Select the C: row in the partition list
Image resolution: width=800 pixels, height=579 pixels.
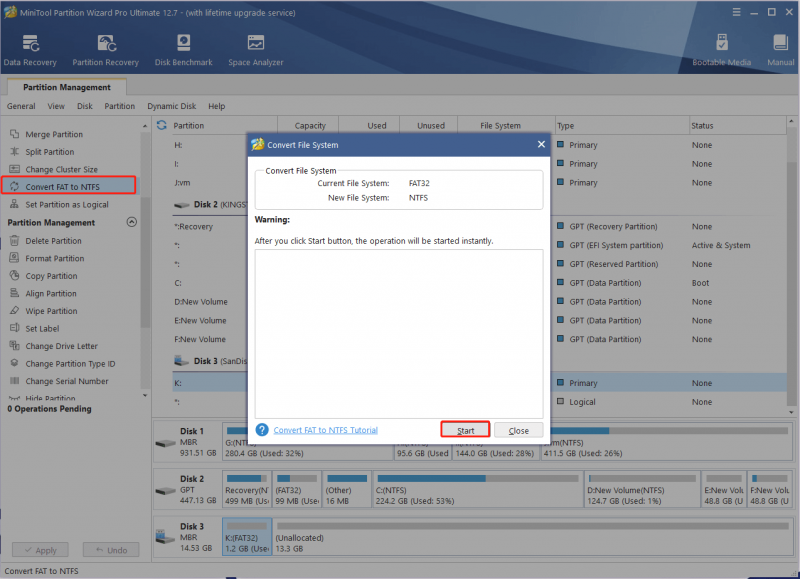point(480,283)
